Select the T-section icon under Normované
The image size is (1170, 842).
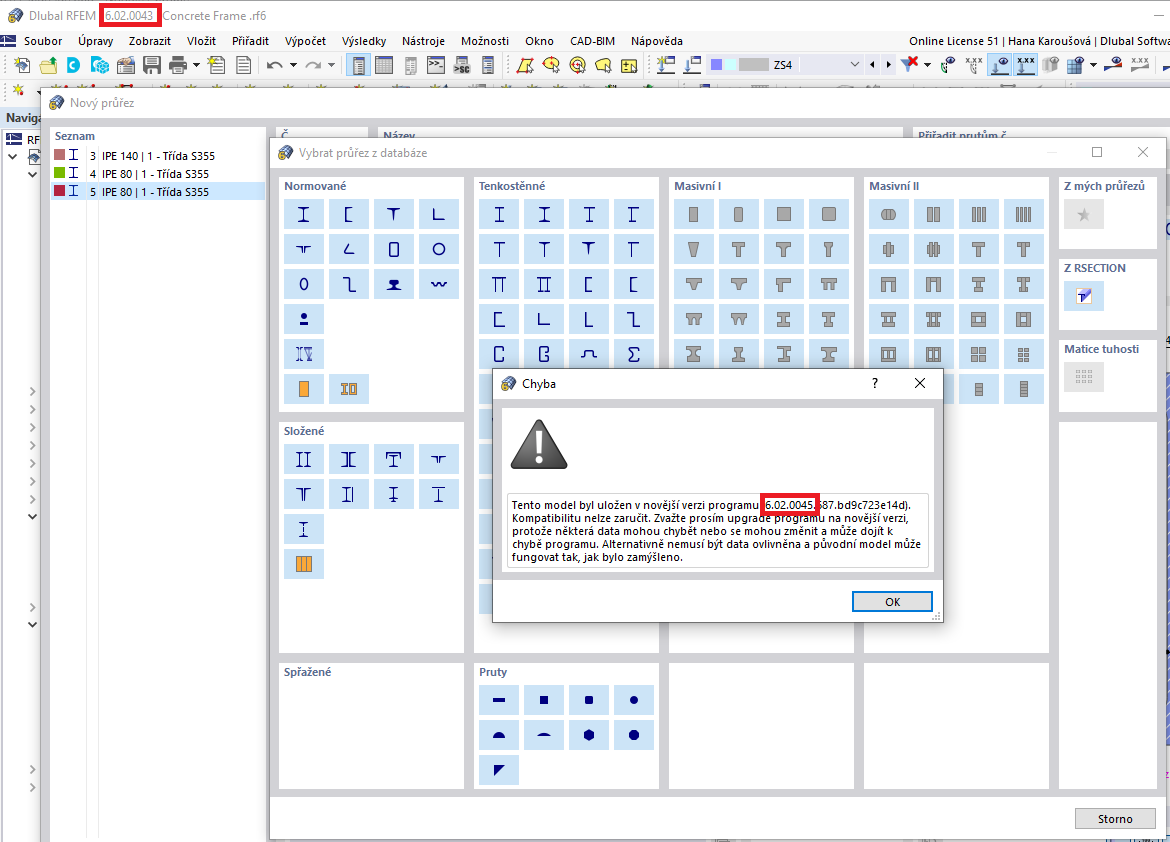(x=393, y=215)
